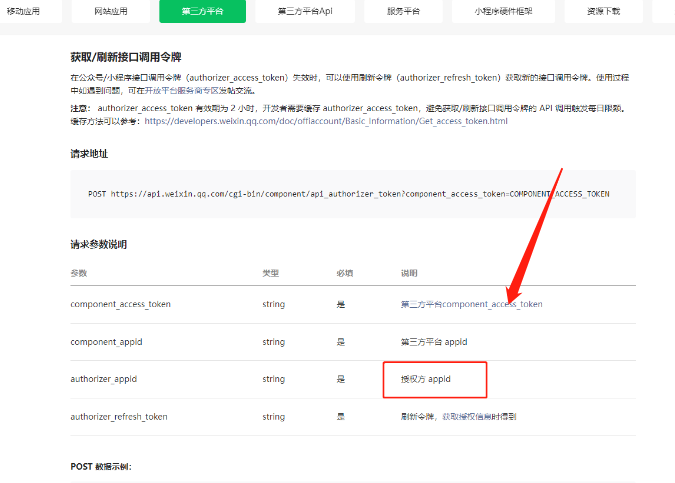The width and height of the screenshot is (675, 483).
Task: Click the 必填 column header
Action: coord(345,273)
